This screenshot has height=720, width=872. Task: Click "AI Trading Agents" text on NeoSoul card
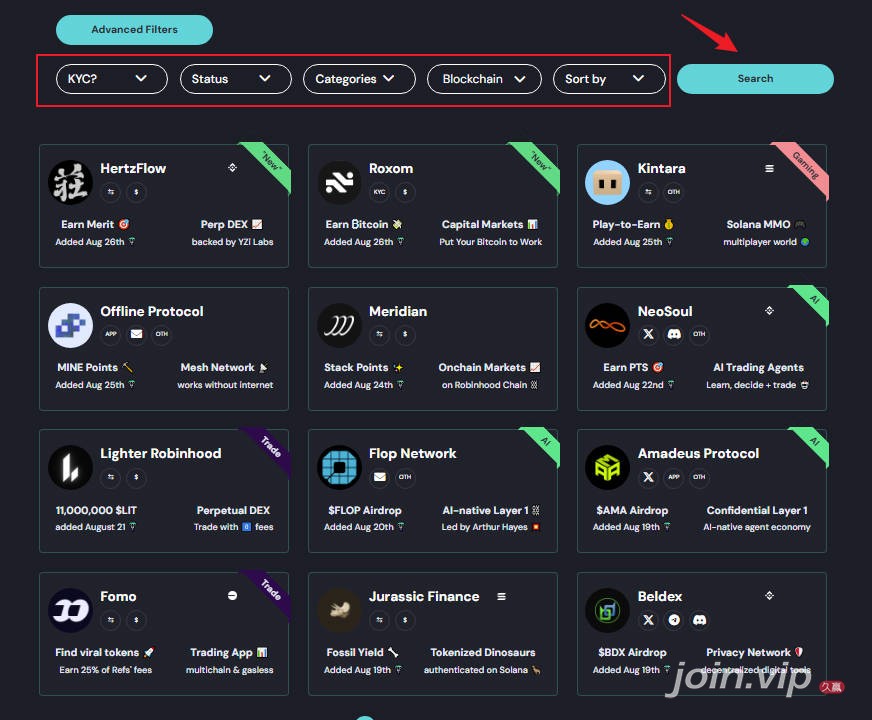[x=759, y=368]
